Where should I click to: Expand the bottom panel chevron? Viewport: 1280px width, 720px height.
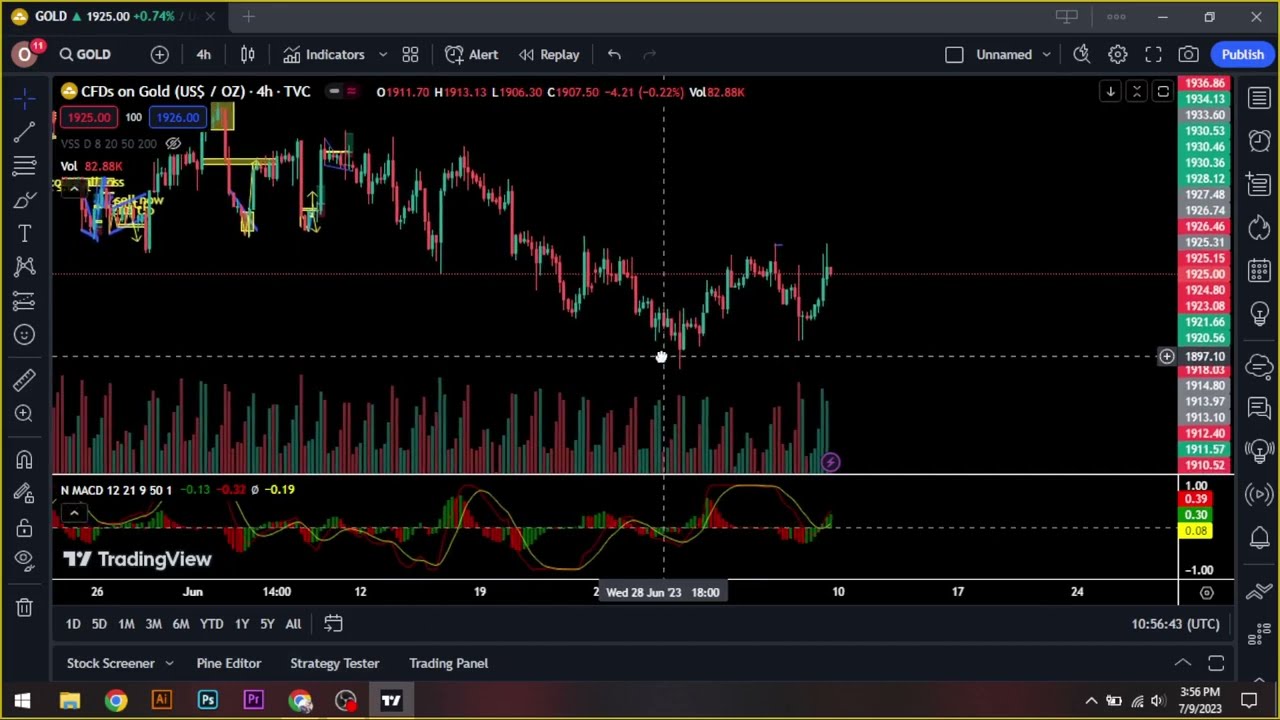[1182, 663]
